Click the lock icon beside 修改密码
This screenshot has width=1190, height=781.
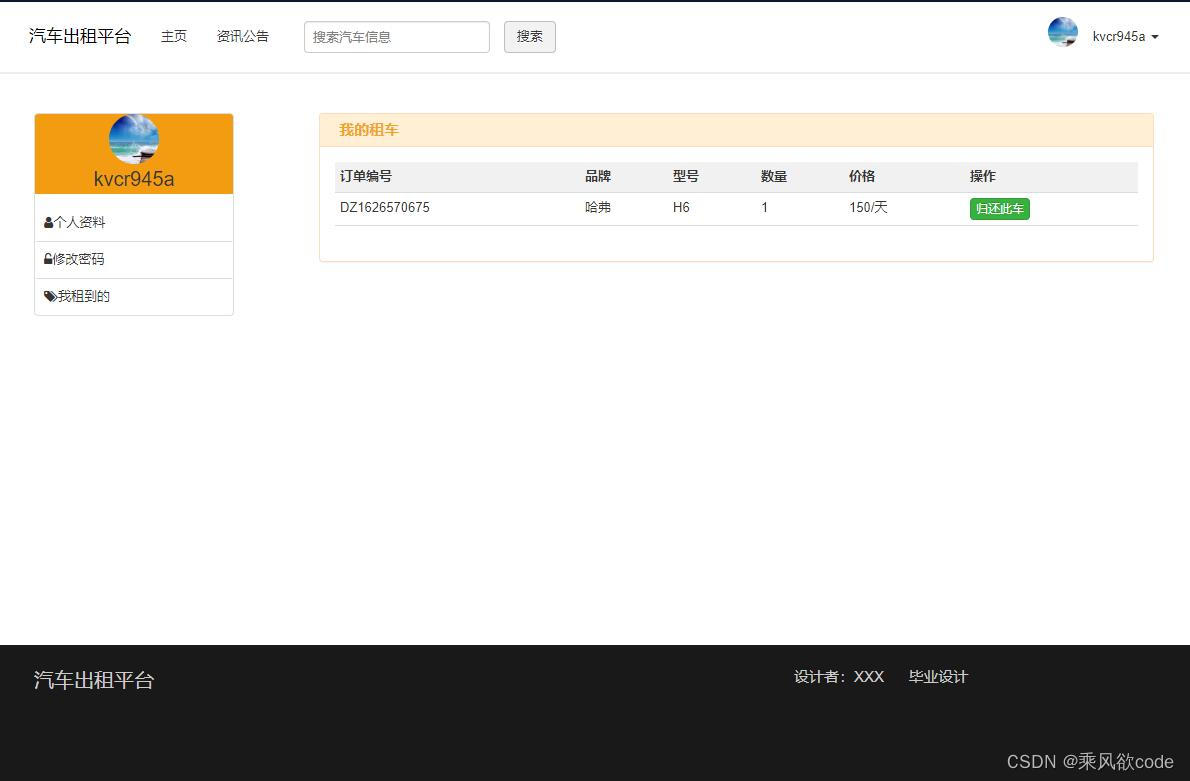tap(48, 259)
